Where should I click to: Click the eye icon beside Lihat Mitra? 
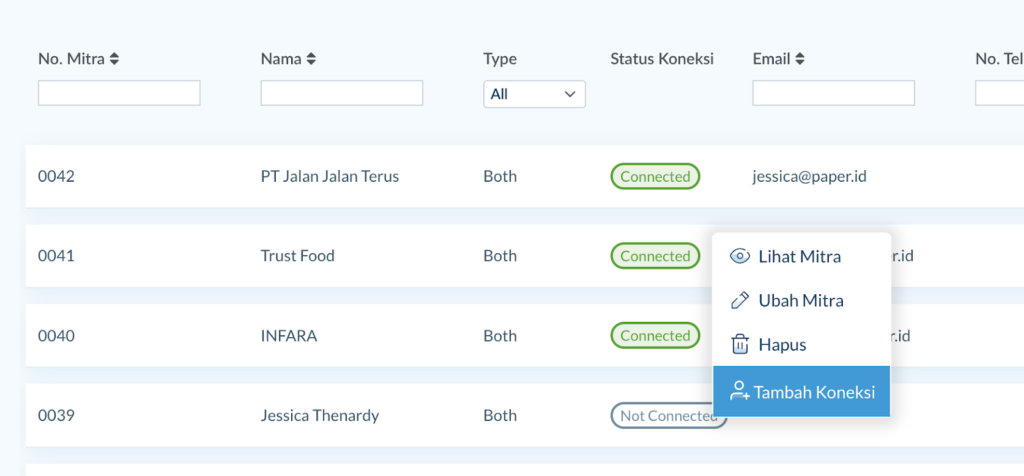740,256
